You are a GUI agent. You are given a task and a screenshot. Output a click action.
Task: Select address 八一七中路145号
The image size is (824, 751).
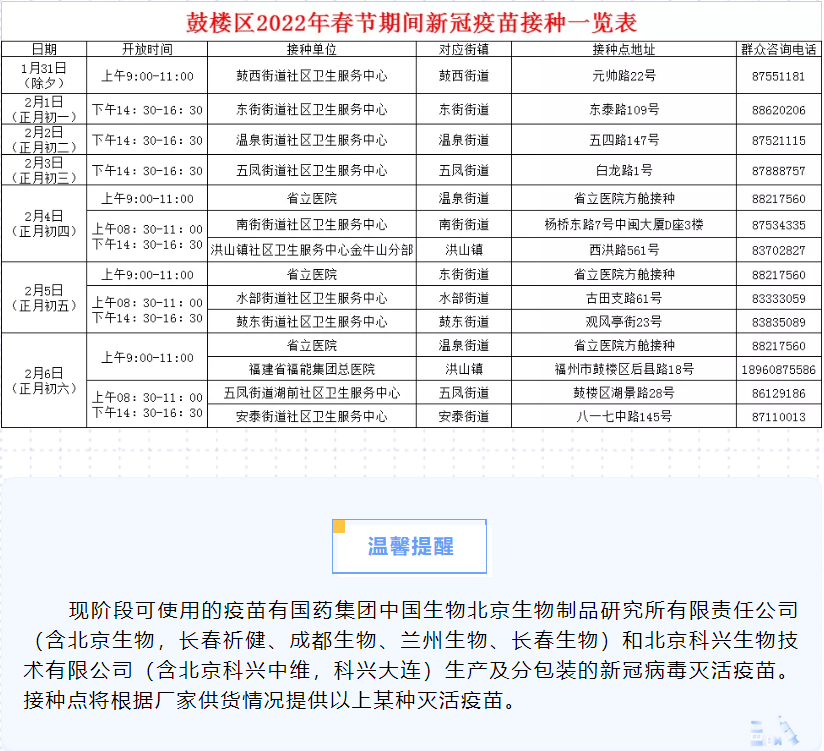[624, 416]
